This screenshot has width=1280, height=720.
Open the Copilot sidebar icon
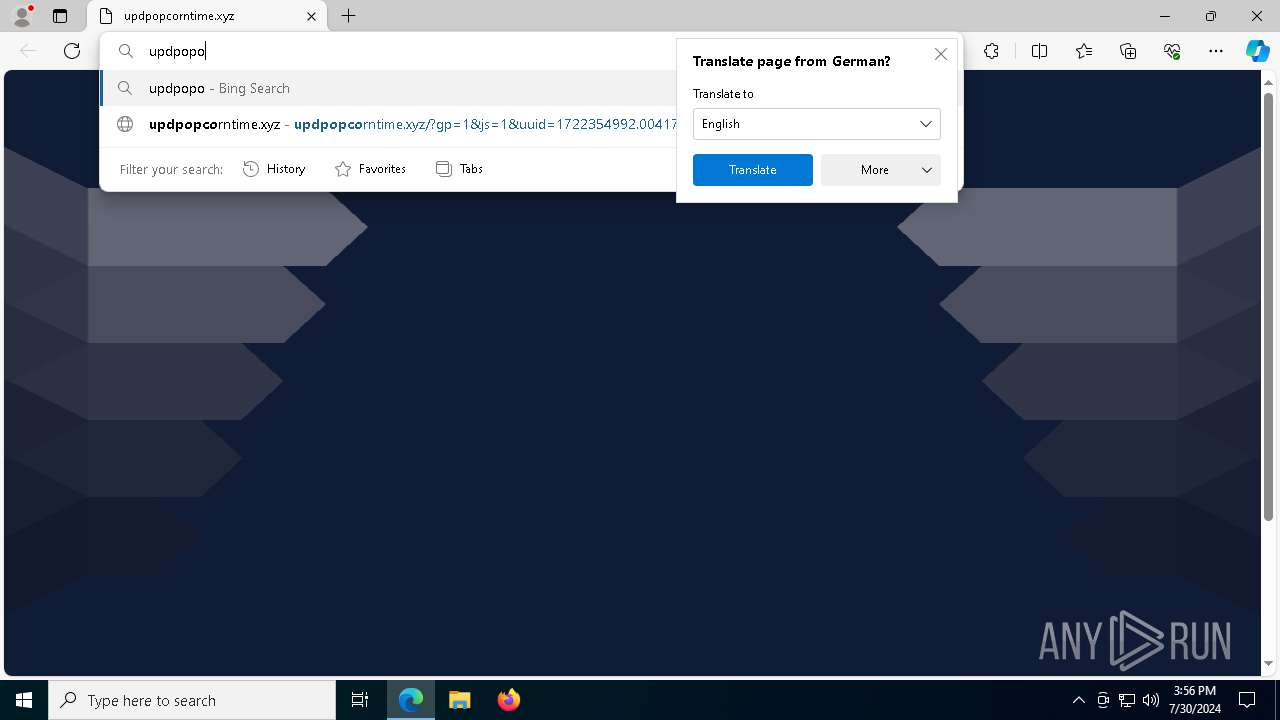[x=1257, y=51]
